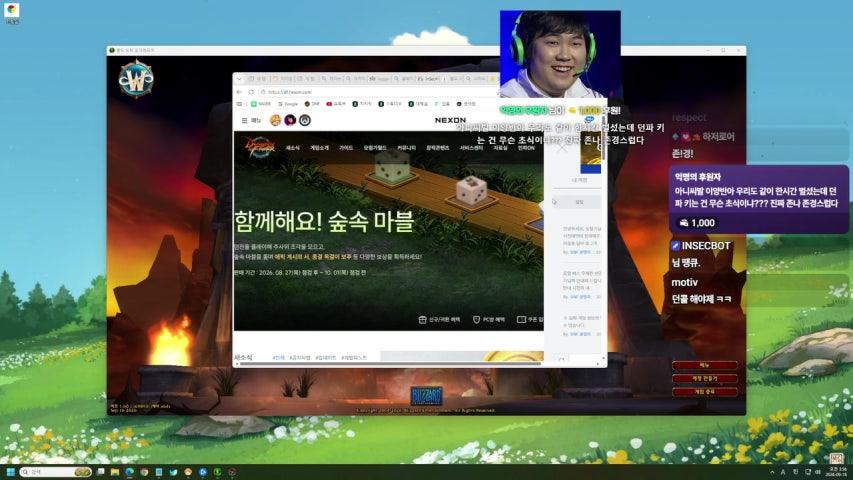Click the NEXON logo link

click(450, 120)
